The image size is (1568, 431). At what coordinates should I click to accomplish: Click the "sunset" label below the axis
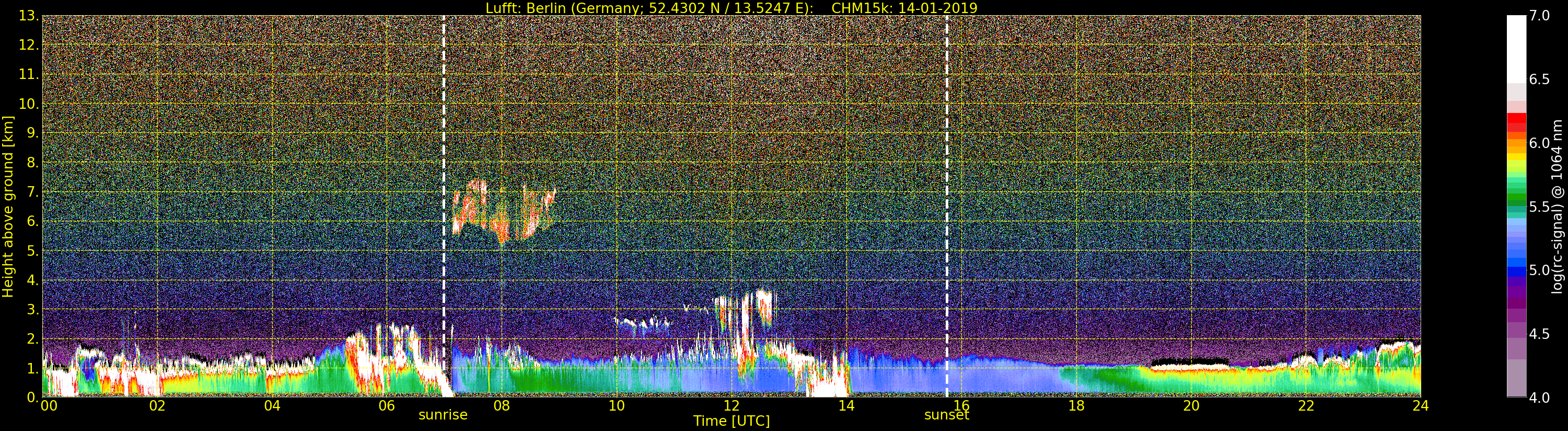point(947,415)
